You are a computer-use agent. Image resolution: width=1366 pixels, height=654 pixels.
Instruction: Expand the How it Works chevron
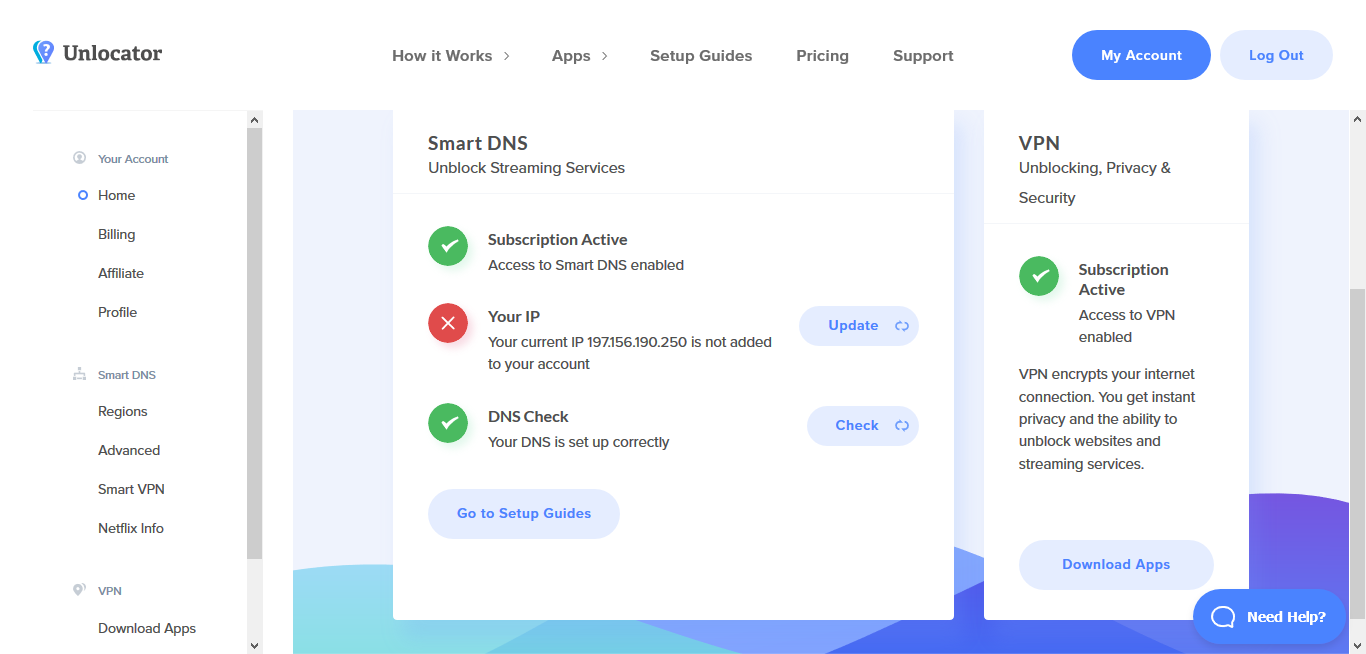(506, 56)
